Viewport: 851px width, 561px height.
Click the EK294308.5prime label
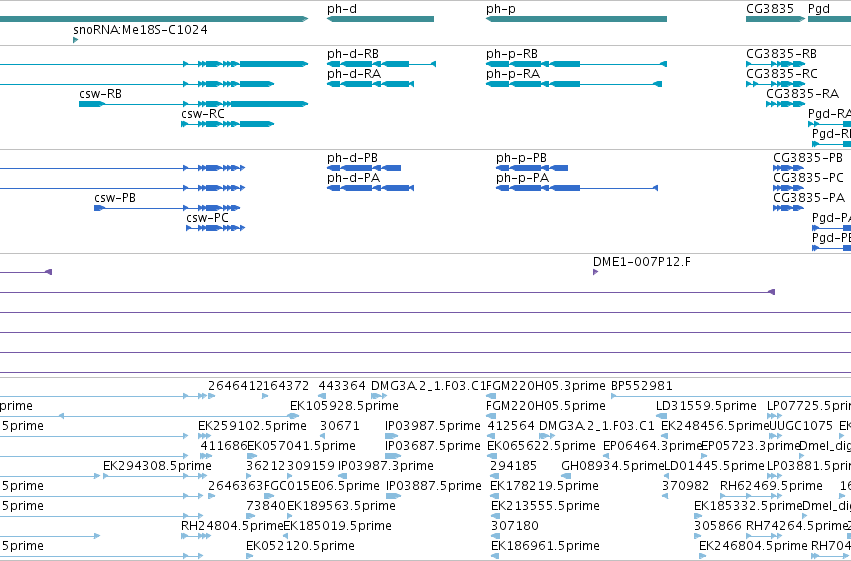coord(157,466)
